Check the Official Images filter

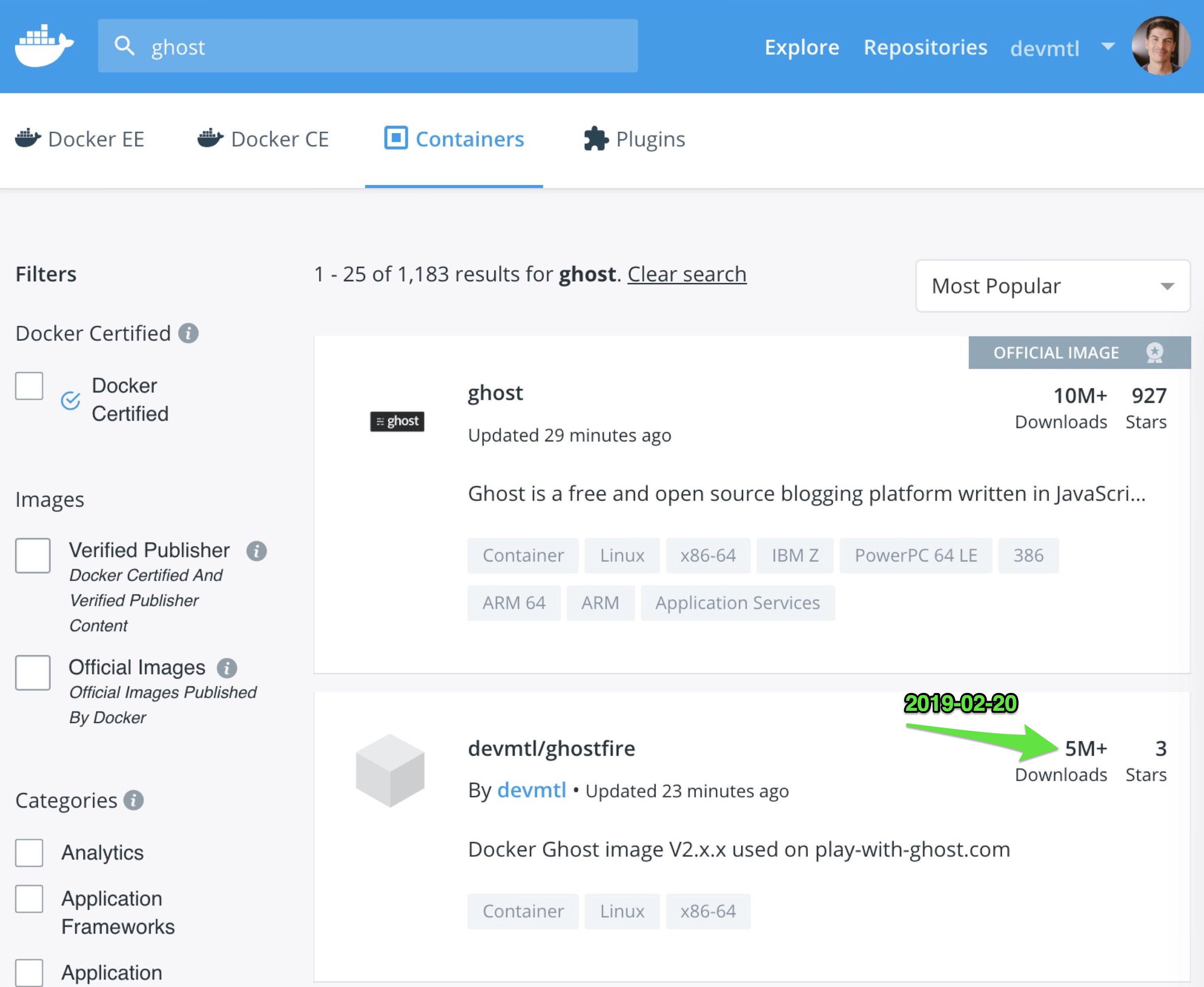[x=33, y=673]
